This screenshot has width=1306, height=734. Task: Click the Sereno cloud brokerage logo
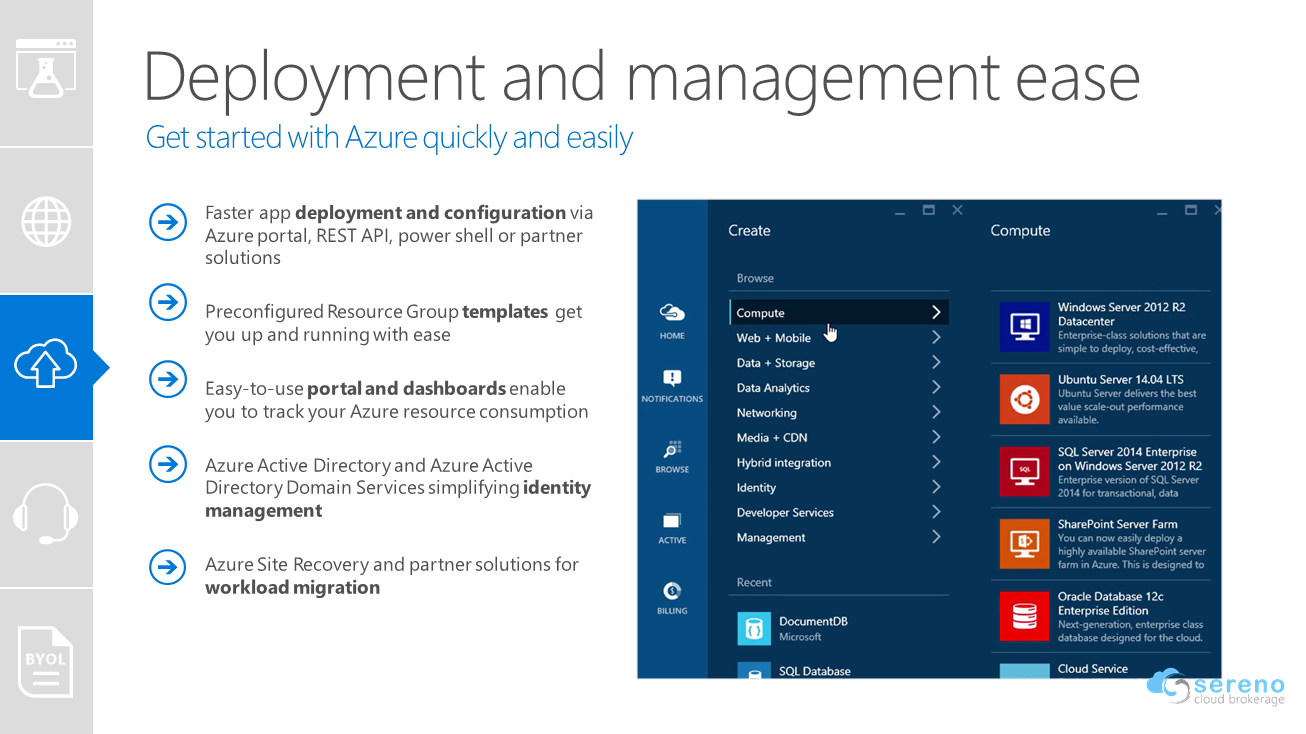coord(1216,686)
